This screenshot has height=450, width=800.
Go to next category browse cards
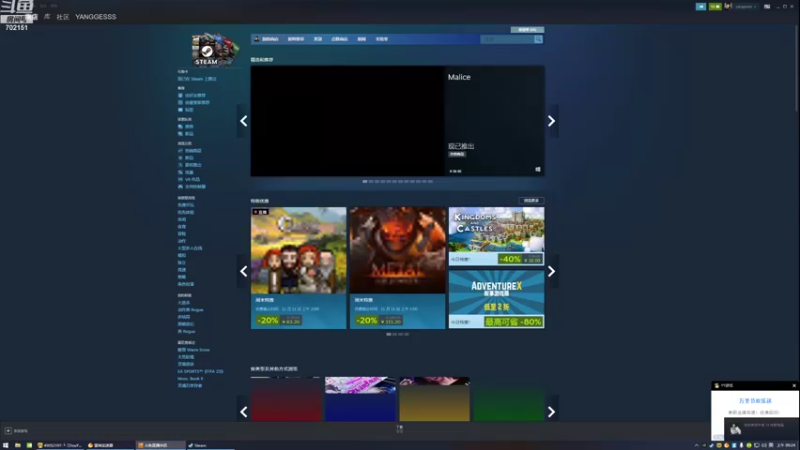click(552, 411)
